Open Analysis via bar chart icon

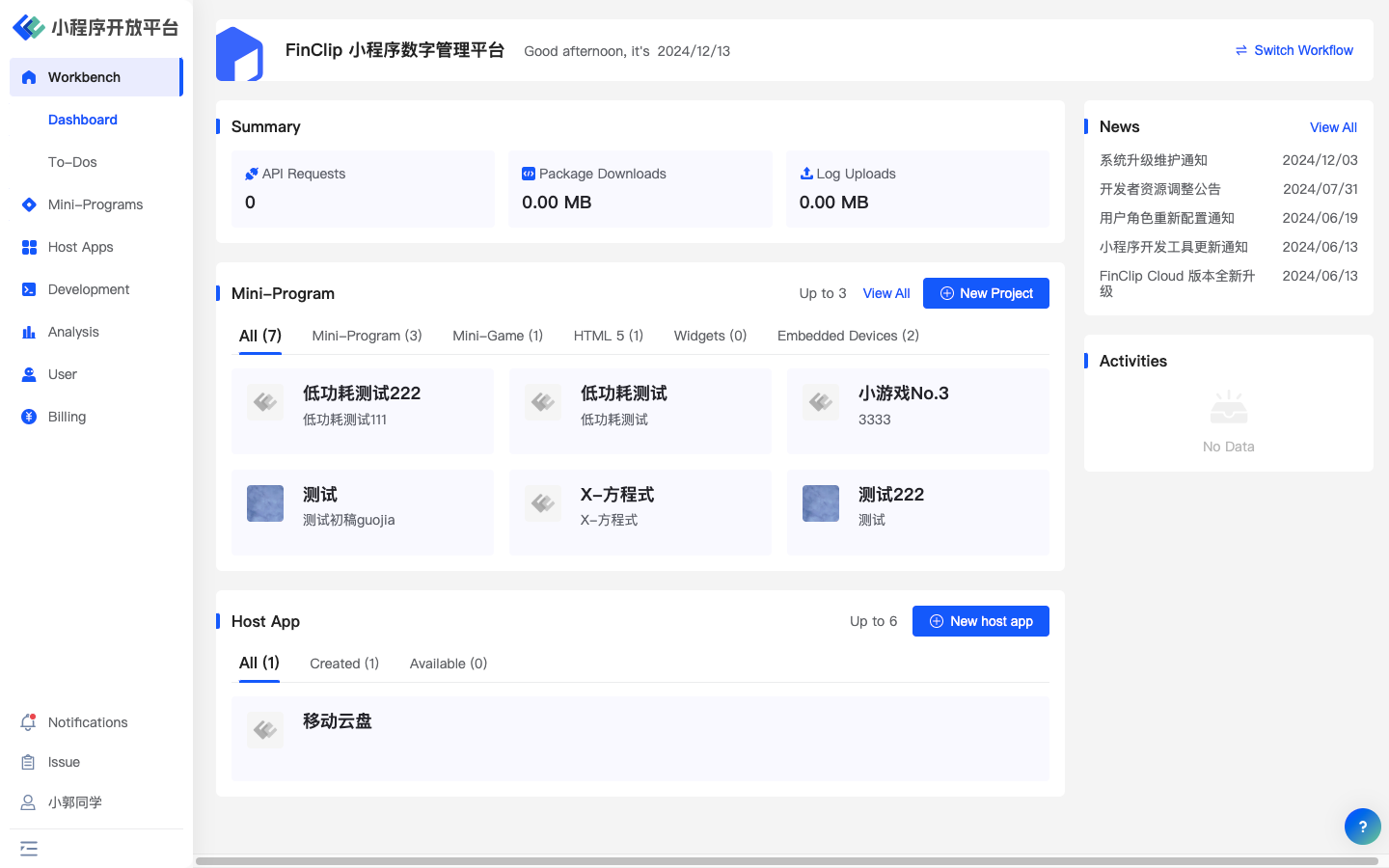coord(29,332)
